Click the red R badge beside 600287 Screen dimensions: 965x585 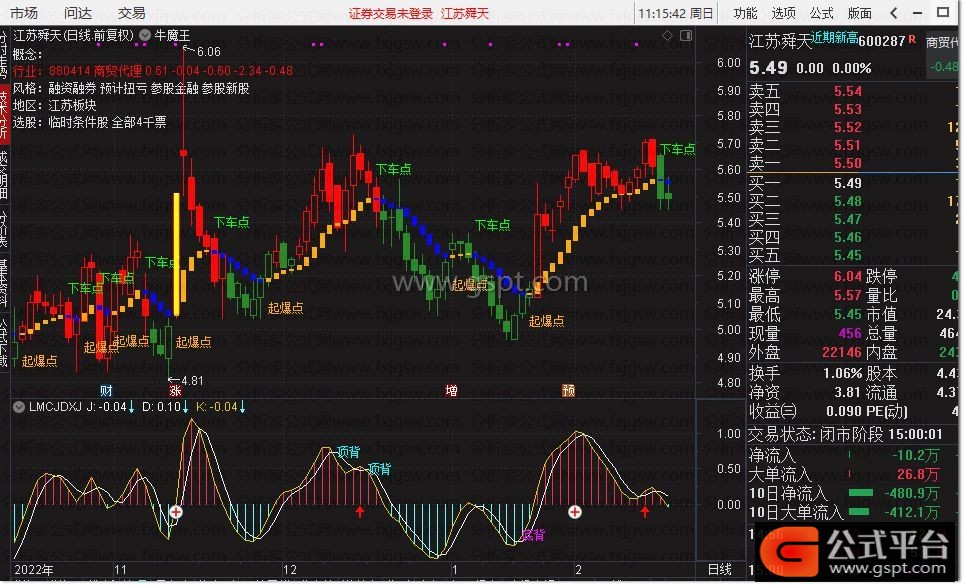(x=912, y=39)
